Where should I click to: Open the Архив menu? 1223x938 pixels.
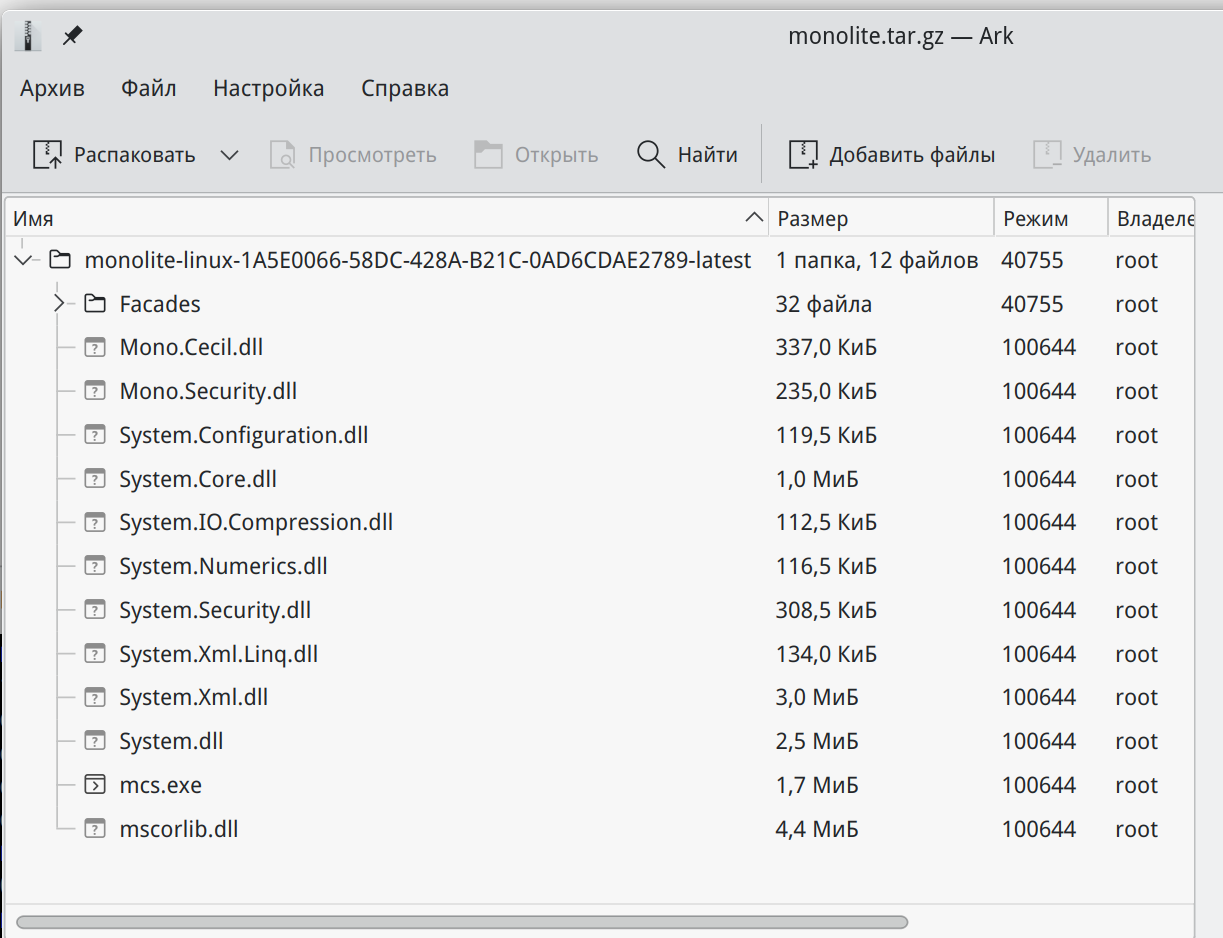[52, 88]
